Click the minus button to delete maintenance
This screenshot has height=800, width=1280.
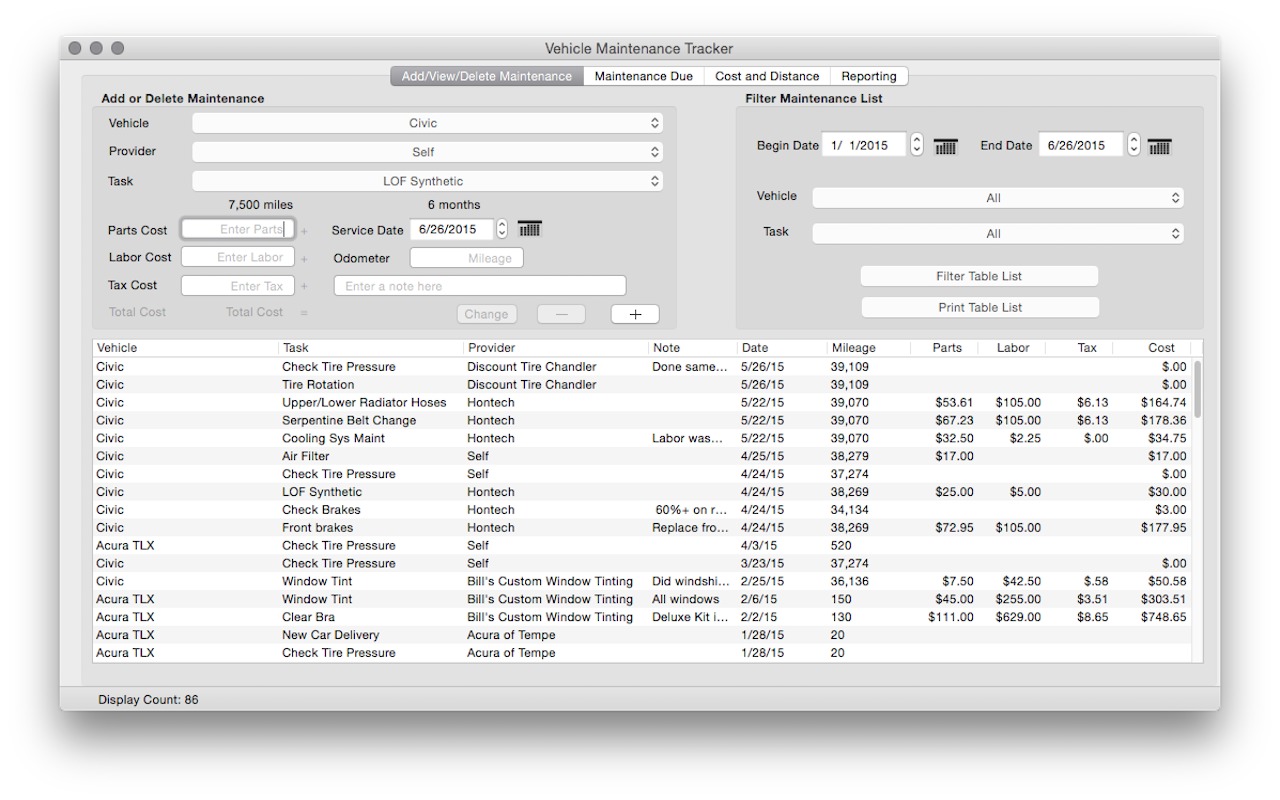coord(561,314)
